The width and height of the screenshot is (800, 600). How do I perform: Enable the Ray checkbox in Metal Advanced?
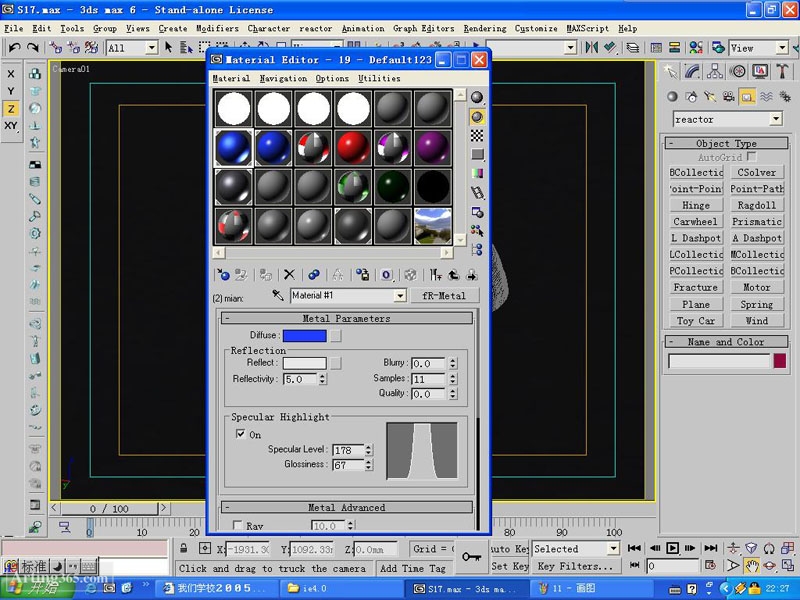pyautogui.click(x=237, y=525)
